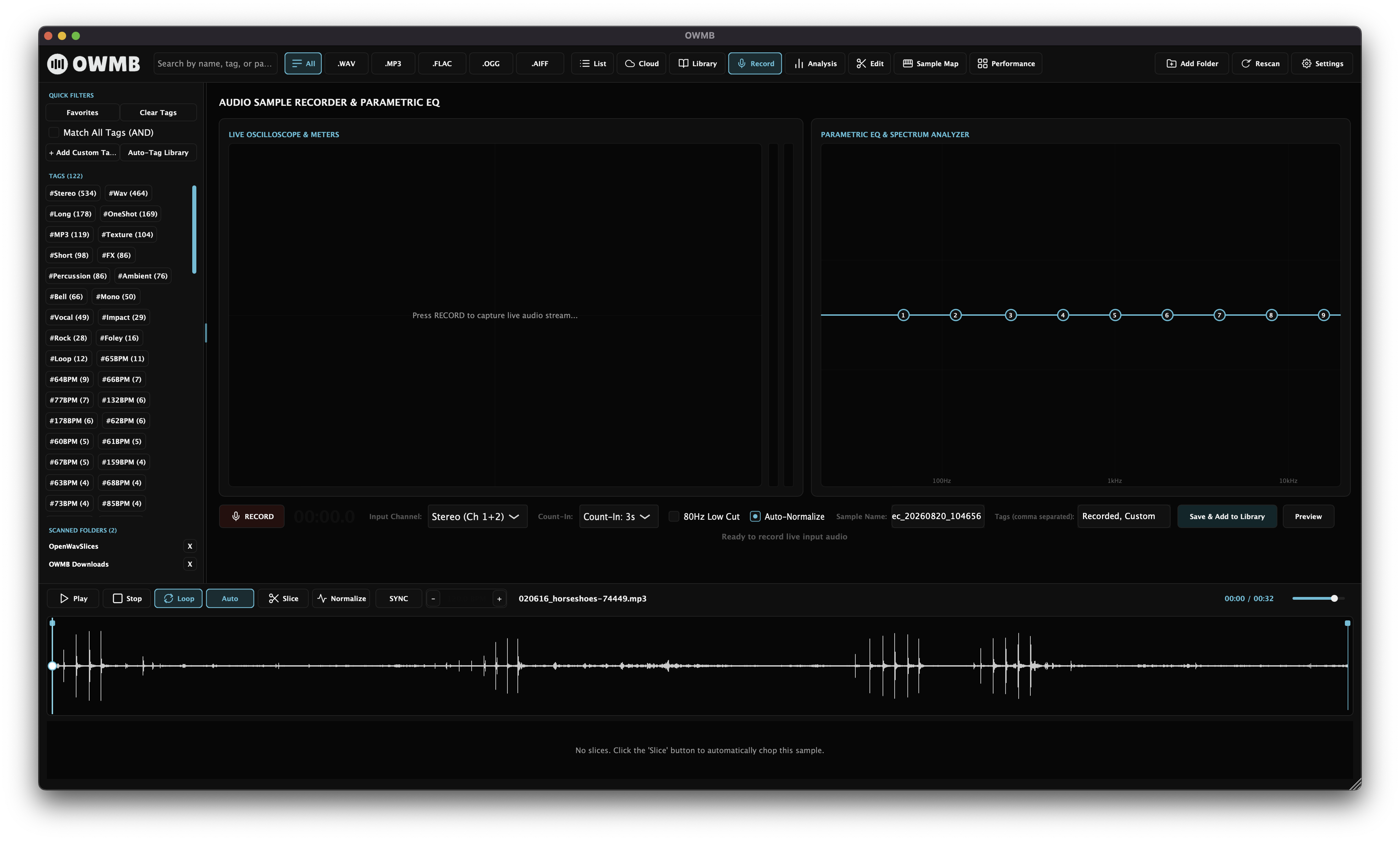Toggle Auto playback mode
Viewport: 1400px width, 841px height.
(x=230, y=598)
